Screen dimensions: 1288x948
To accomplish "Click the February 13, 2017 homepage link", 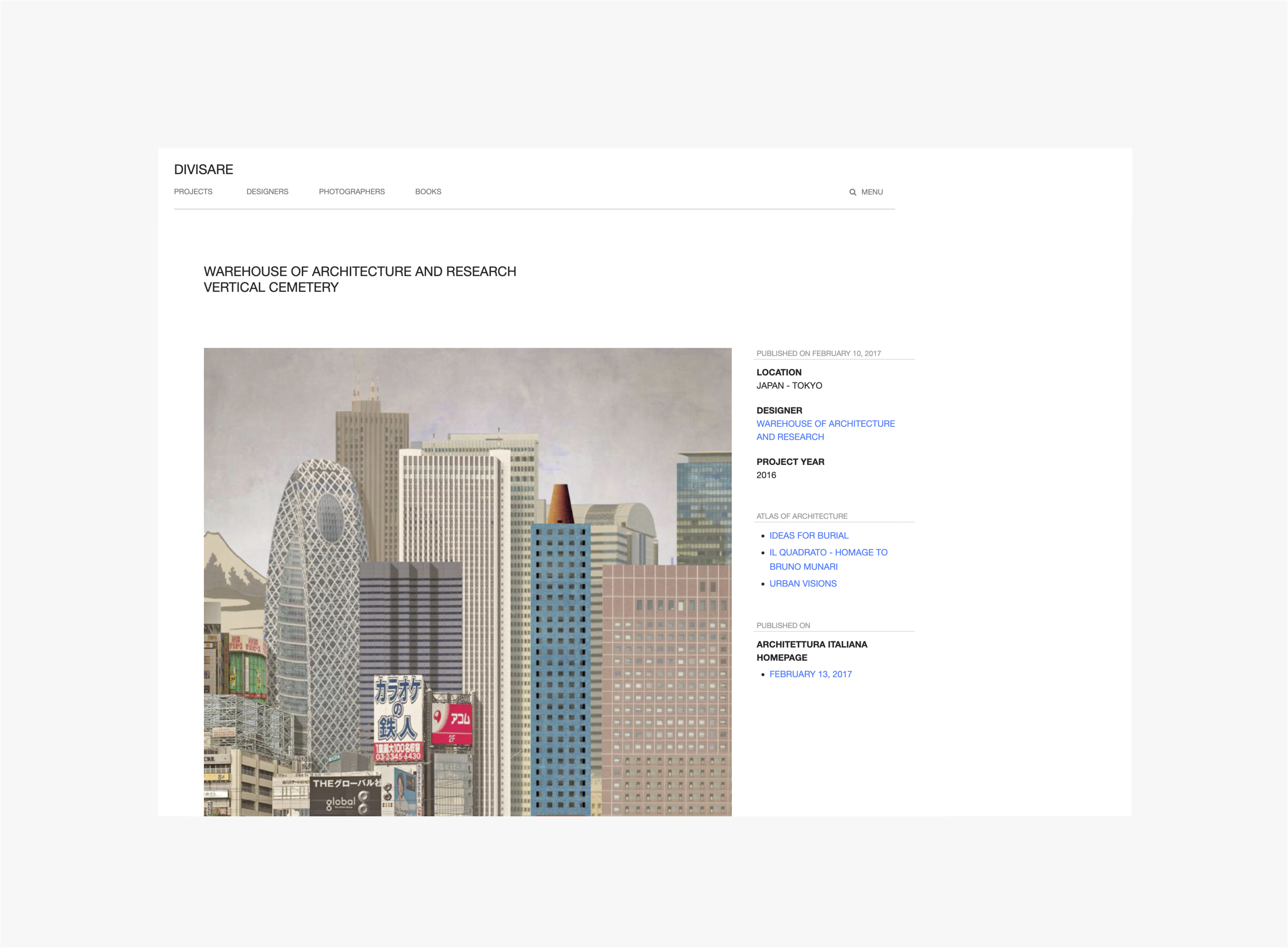I will pyautogui.click(x=810, y=674).
